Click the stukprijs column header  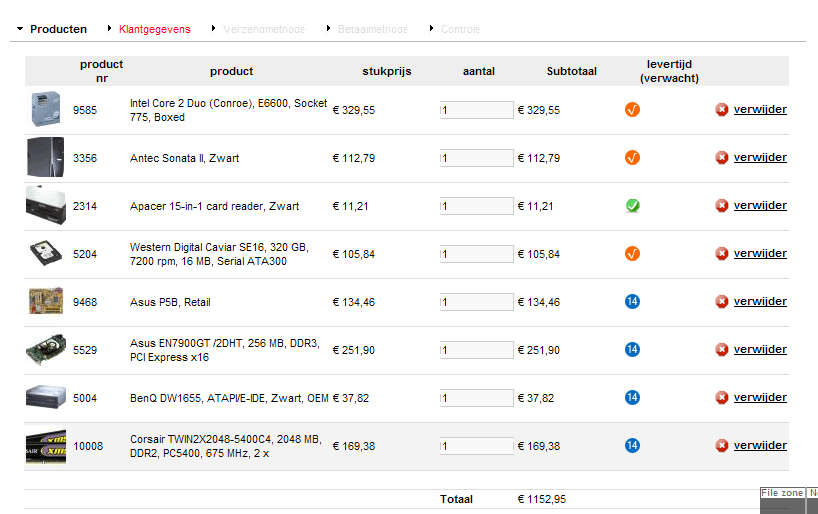coord(387,71)
